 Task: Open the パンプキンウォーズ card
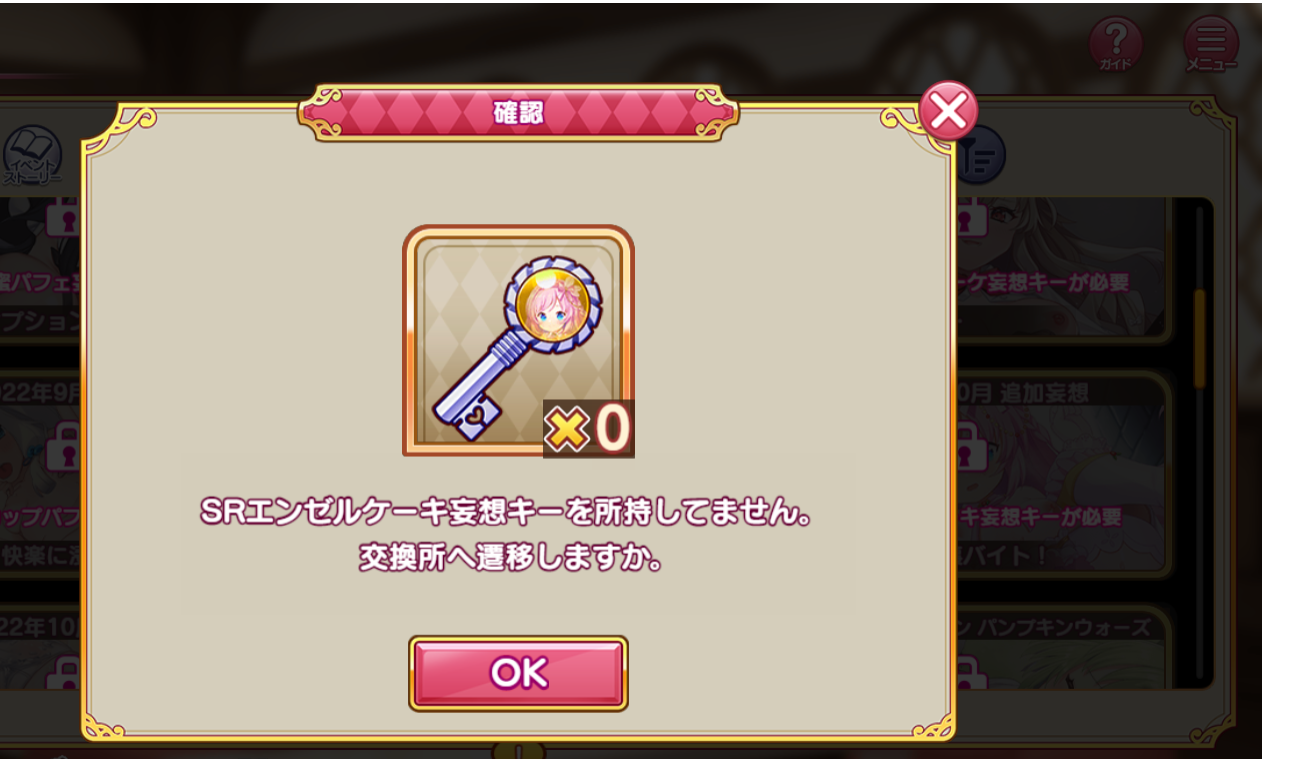click(x=1060, y=648)
